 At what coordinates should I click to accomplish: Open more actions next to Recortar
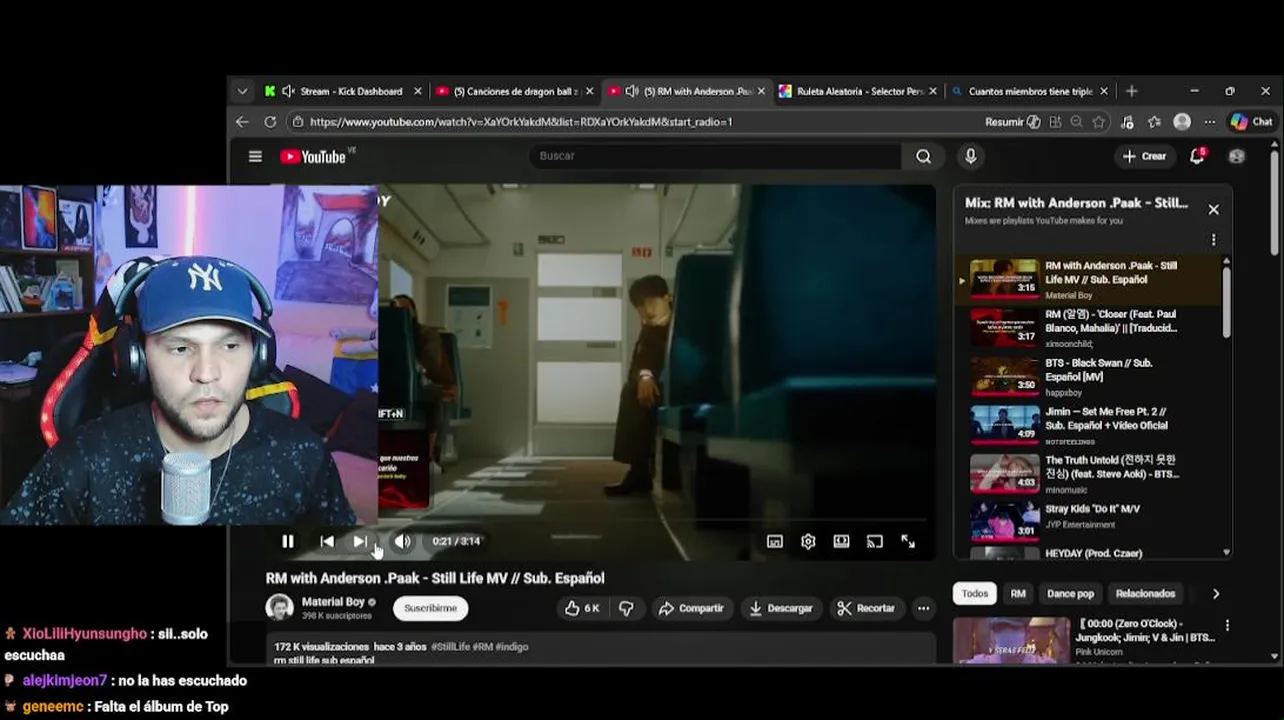[923, 608]
